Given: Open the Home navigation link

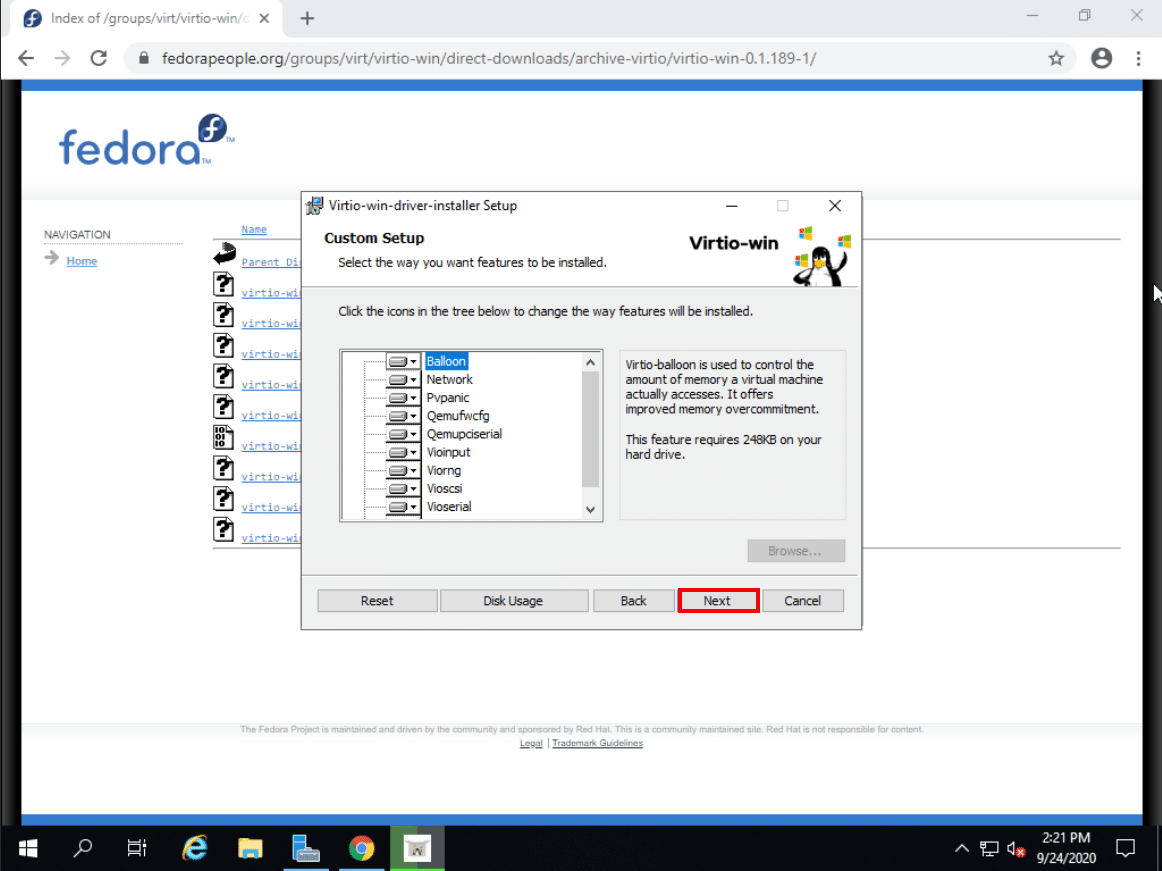Looking at the screenshot, I should point(82,261).
